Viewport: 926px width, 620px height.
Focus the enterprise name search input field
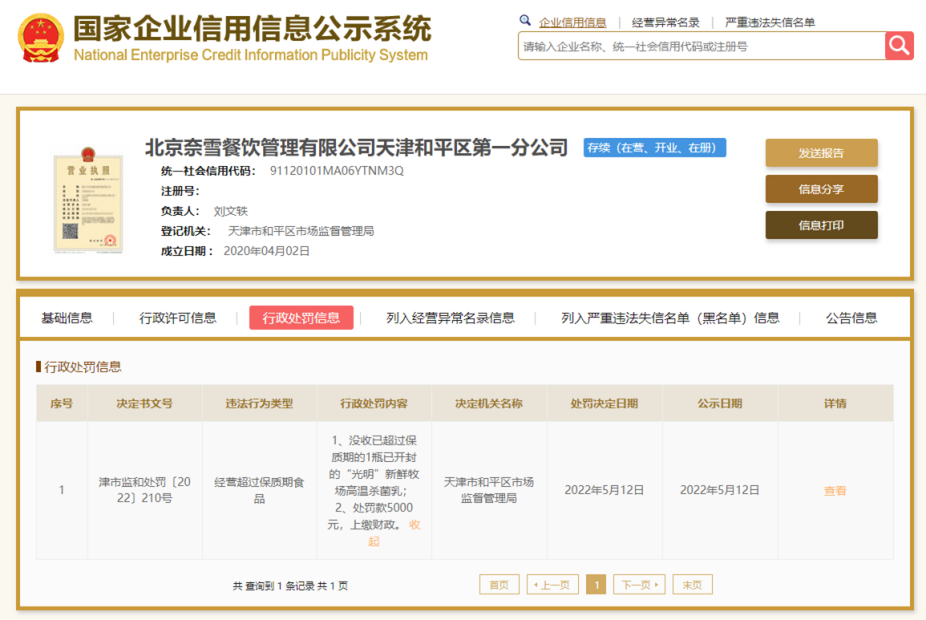click(702, 46)
